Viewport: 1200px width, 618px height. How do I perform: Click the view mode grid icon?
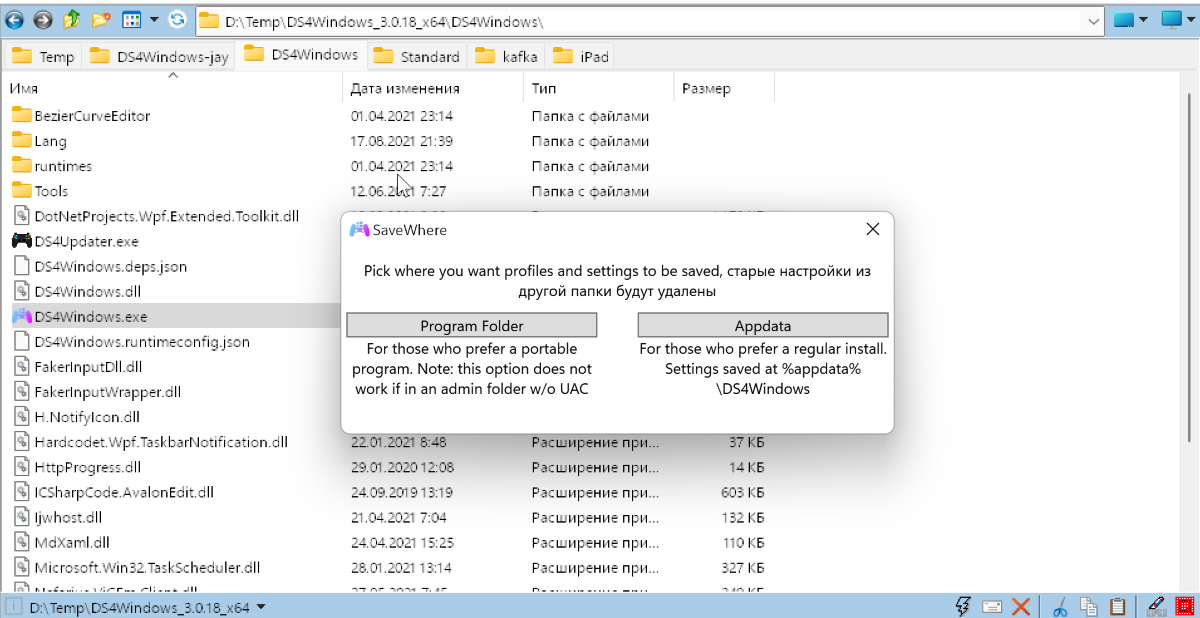pos(131,19)
